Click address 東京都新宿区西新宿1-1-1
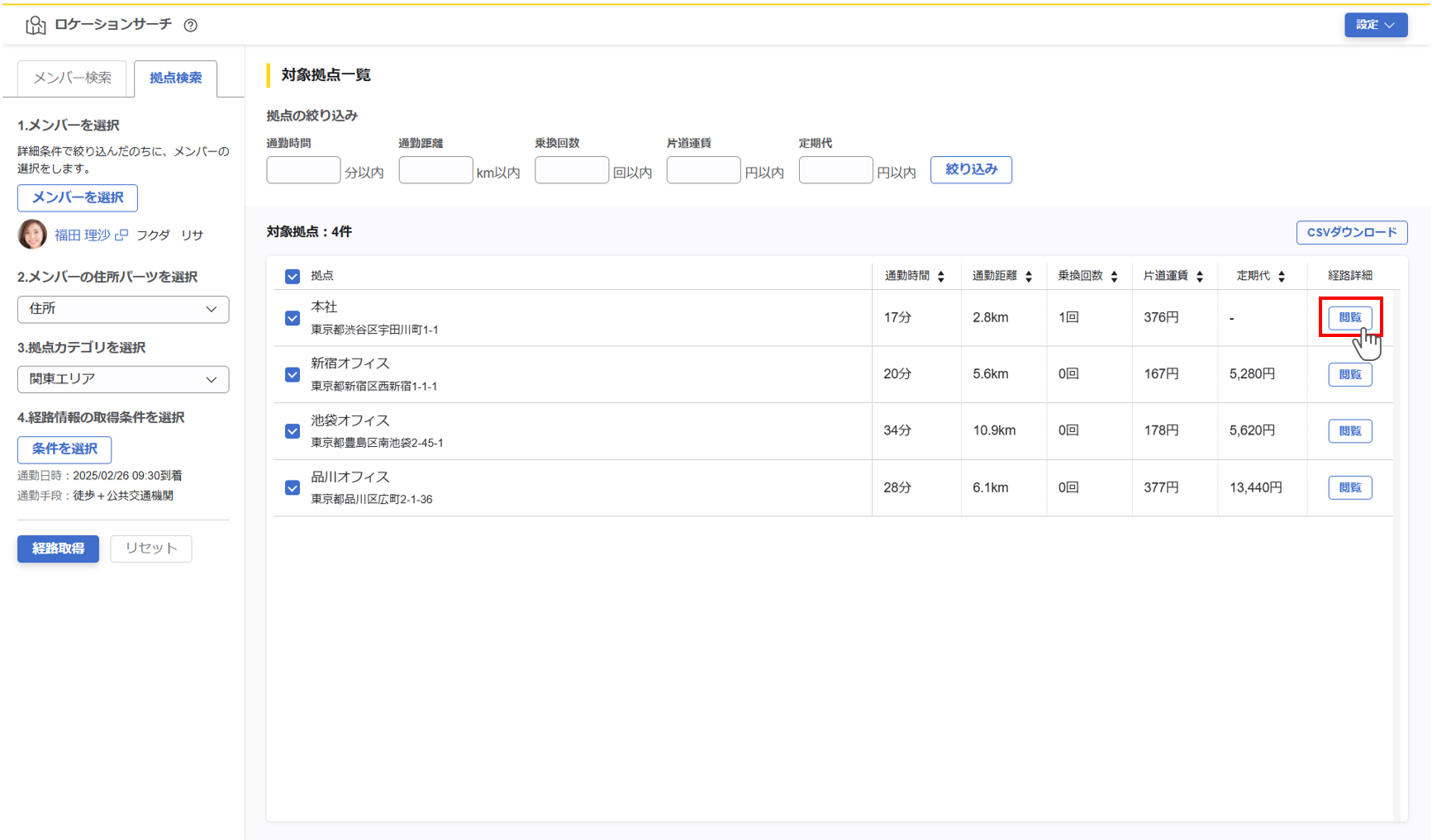Viewport: 1432px width, 840px height. 373,386
